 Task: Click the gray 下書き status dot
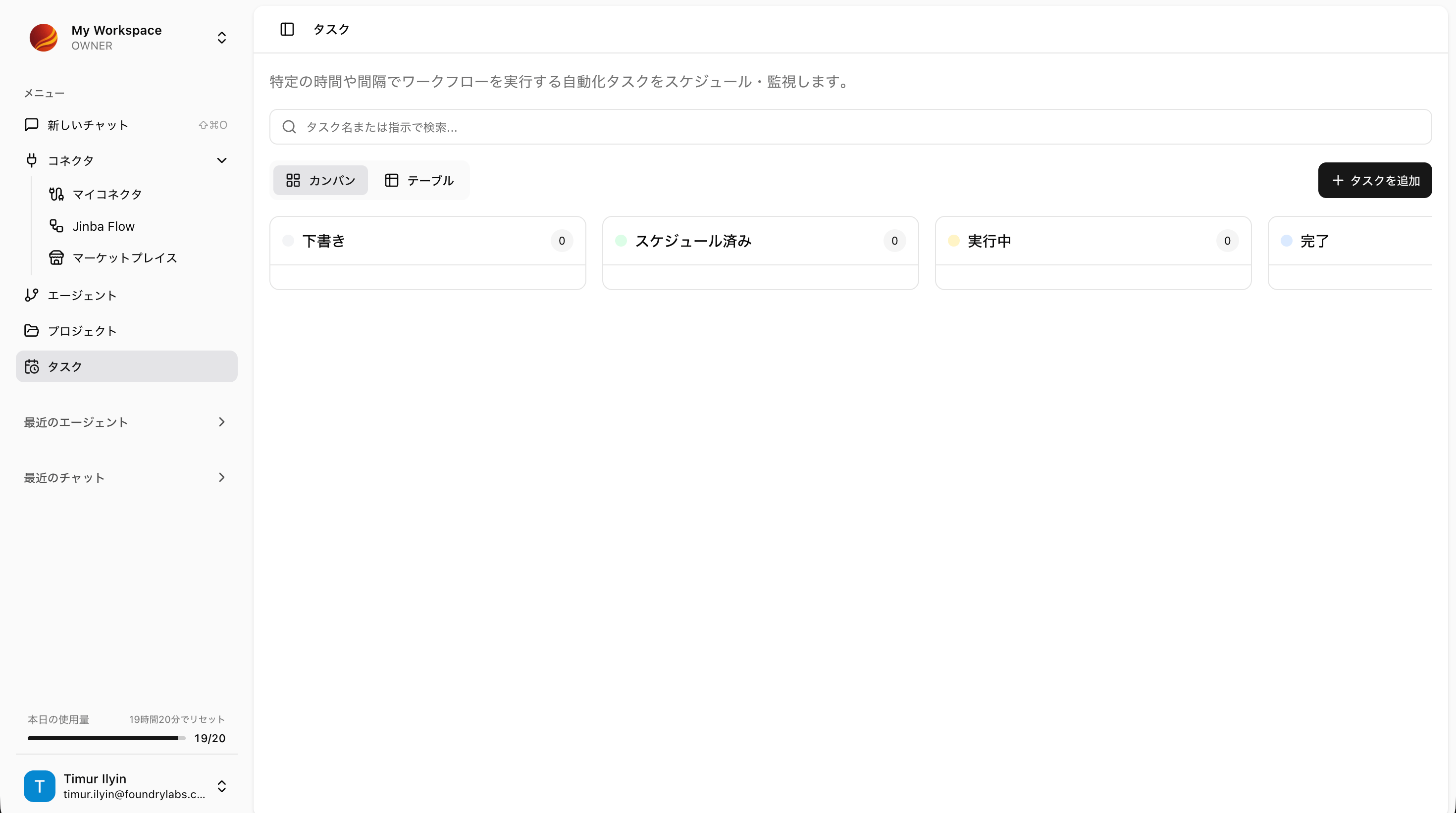288,241
